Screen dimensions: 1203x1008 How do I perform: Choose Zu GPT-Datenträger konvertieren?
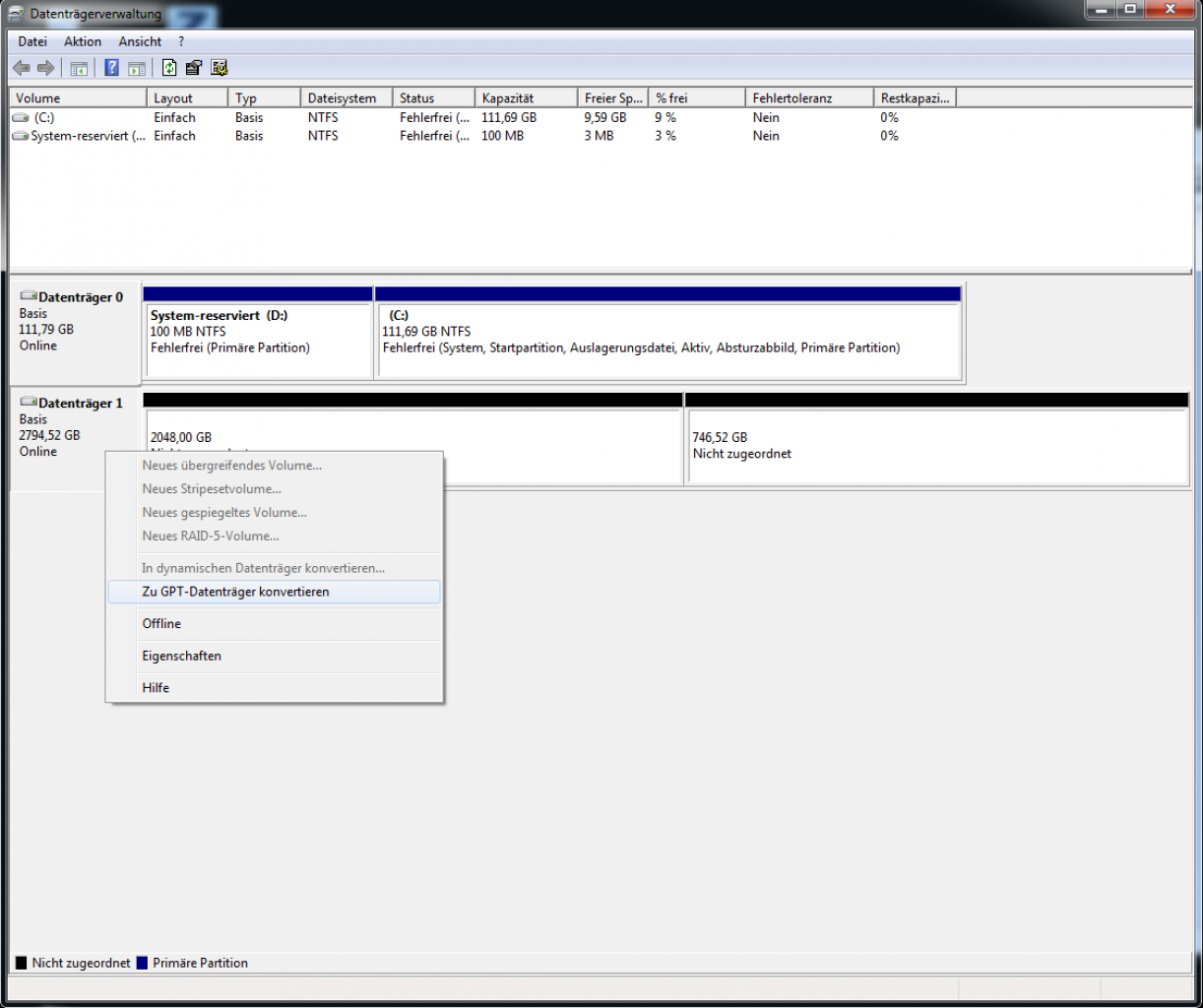point(274,592)
